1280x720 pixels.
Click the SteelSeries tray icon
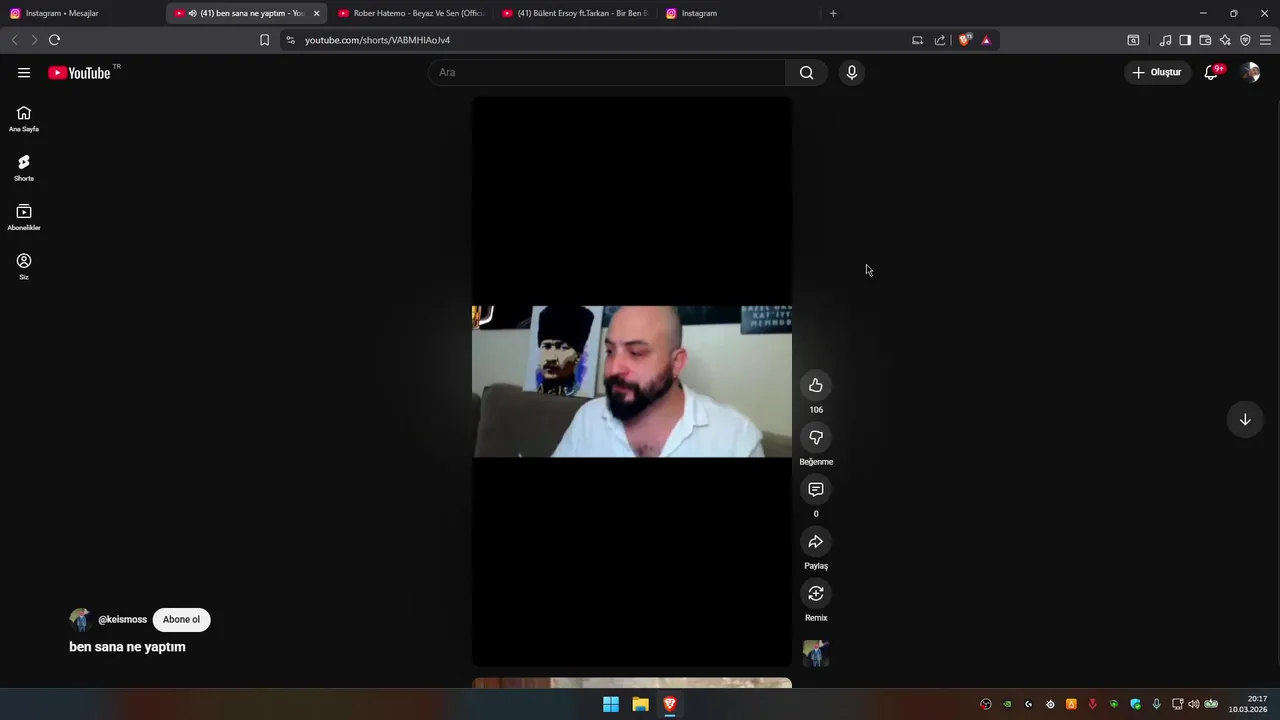tap(1050, 704)
